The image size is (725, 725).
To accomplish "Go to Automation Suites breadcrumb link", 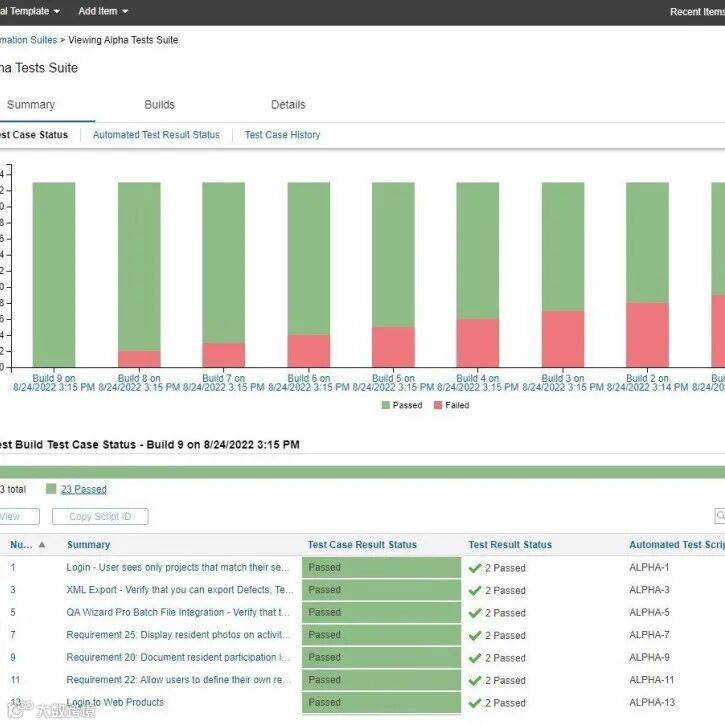I will click(28, 40).
